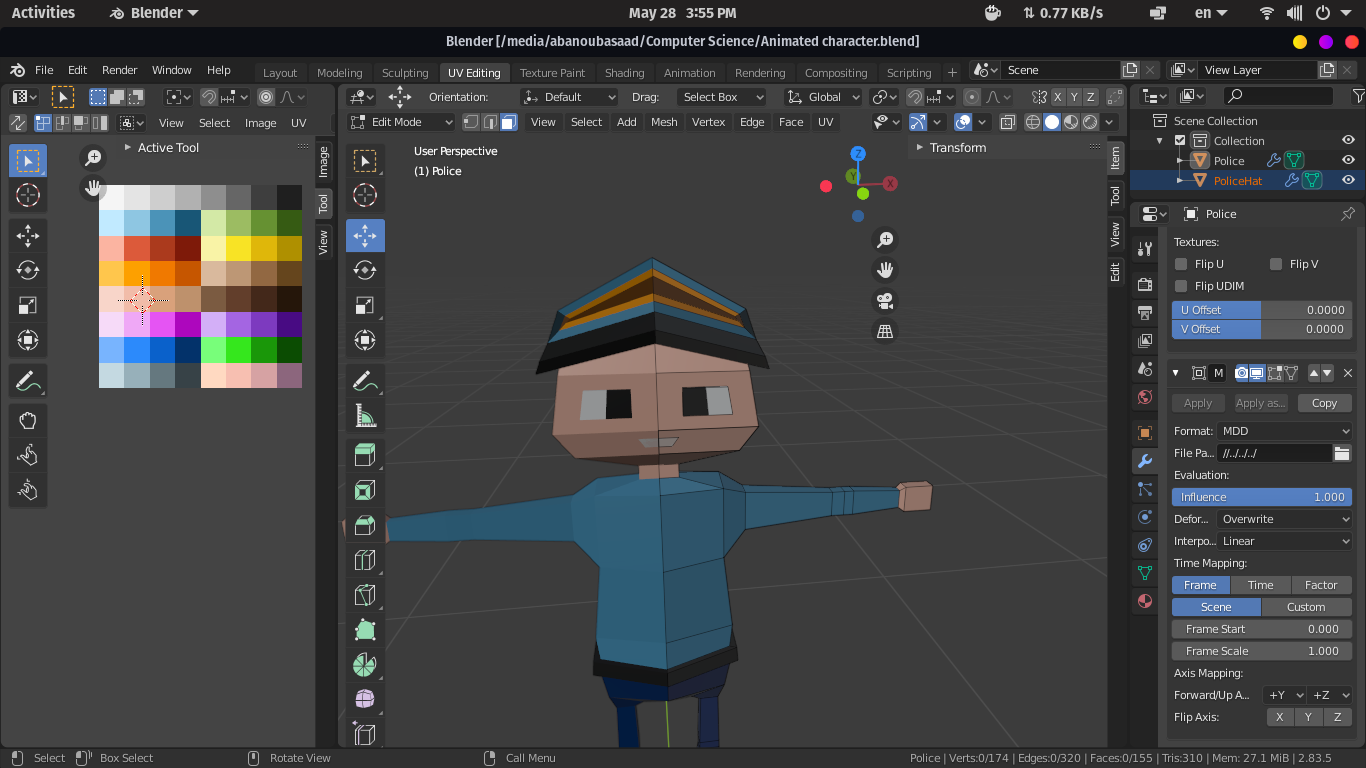Click the Copy modifier button
Image resolution: width=1366 pixels, height=768 pixels.
pos(1324,403)
